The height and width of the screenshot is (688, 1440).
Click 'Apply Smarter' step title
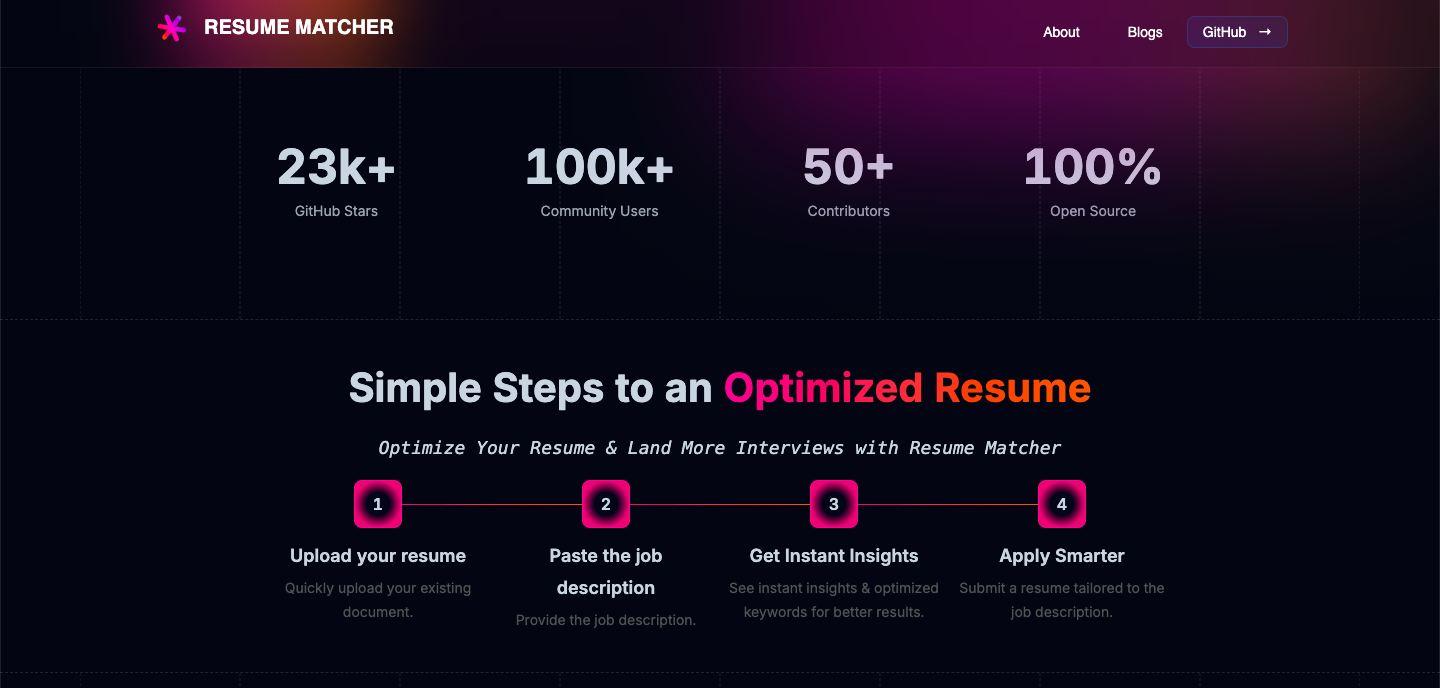[1062, 556]
